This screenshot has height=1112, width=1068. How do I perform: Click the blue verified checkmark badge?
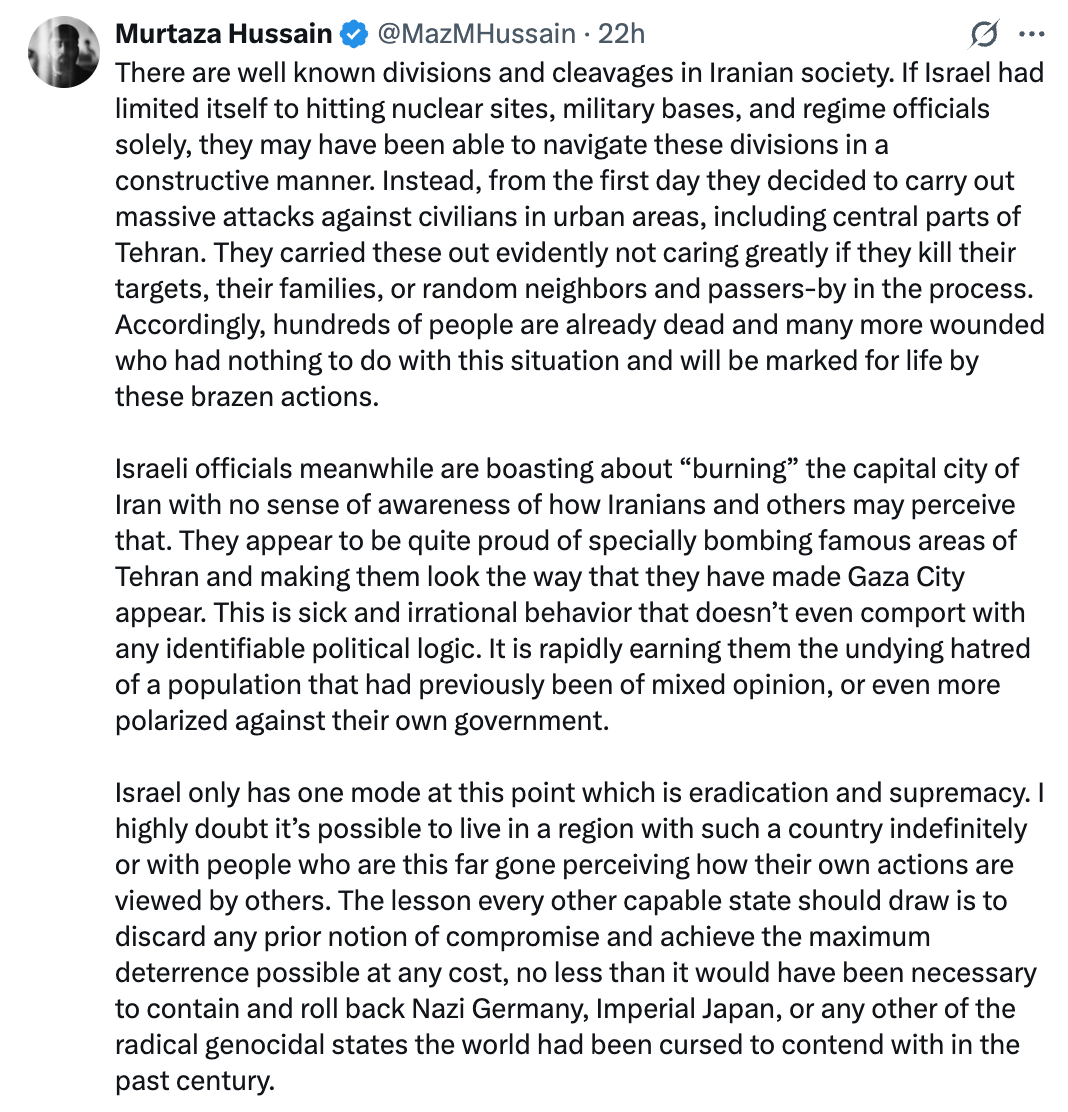[354, 34]
